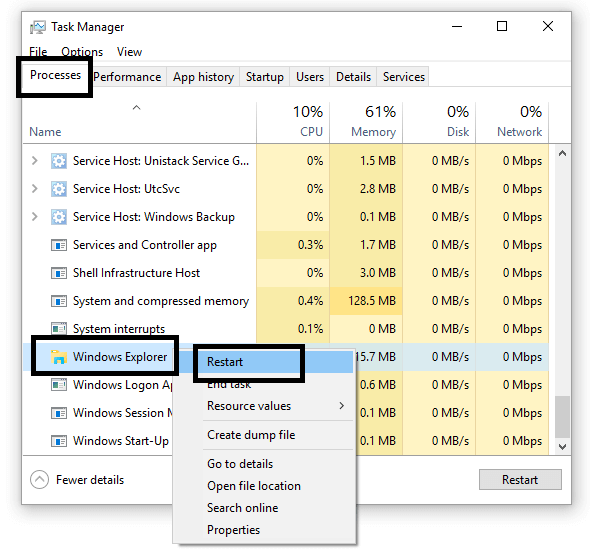Click the Services and Controller app icon

pos(59,245)
